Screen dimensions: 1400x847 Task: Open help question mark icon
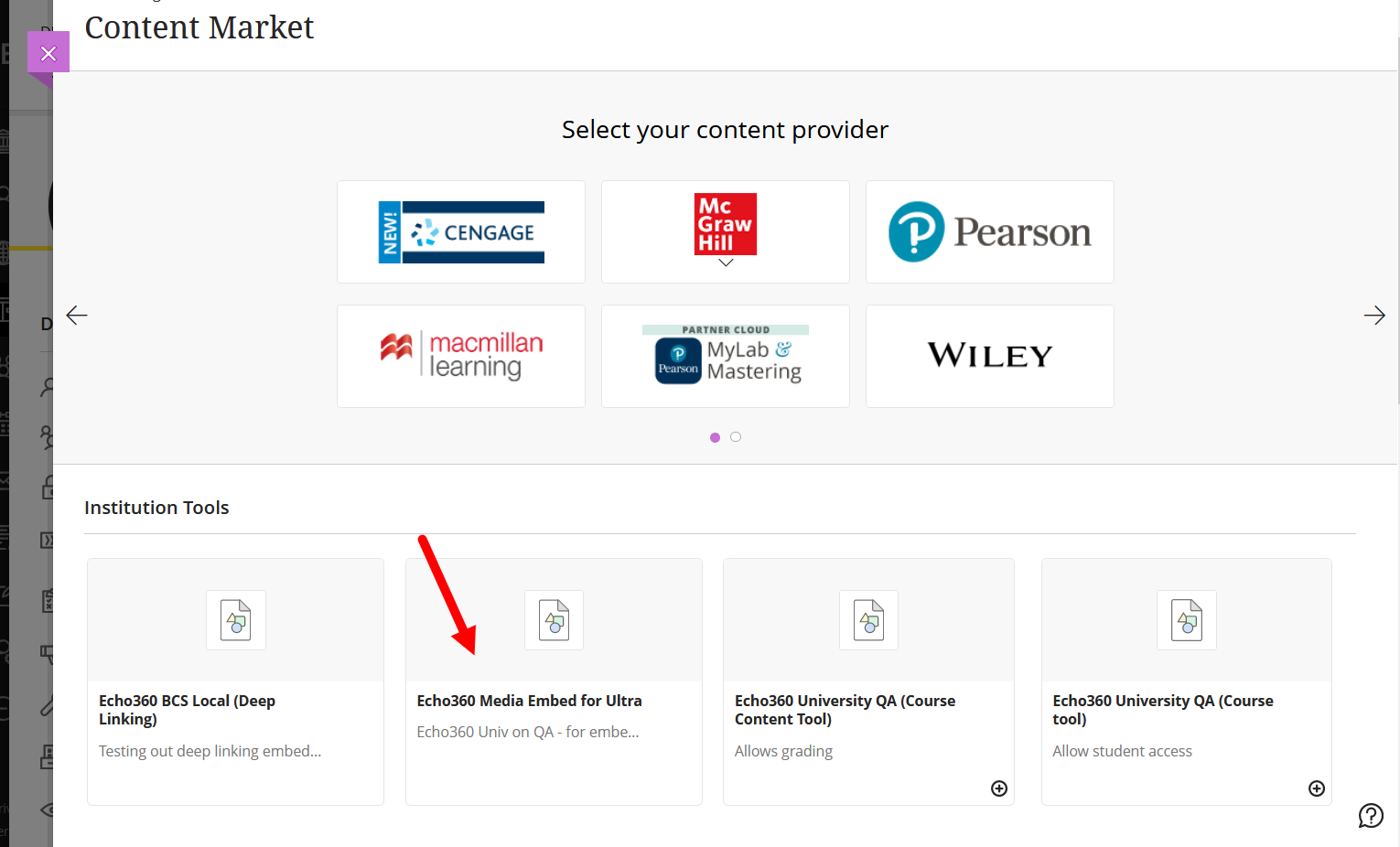(1371, 815)
